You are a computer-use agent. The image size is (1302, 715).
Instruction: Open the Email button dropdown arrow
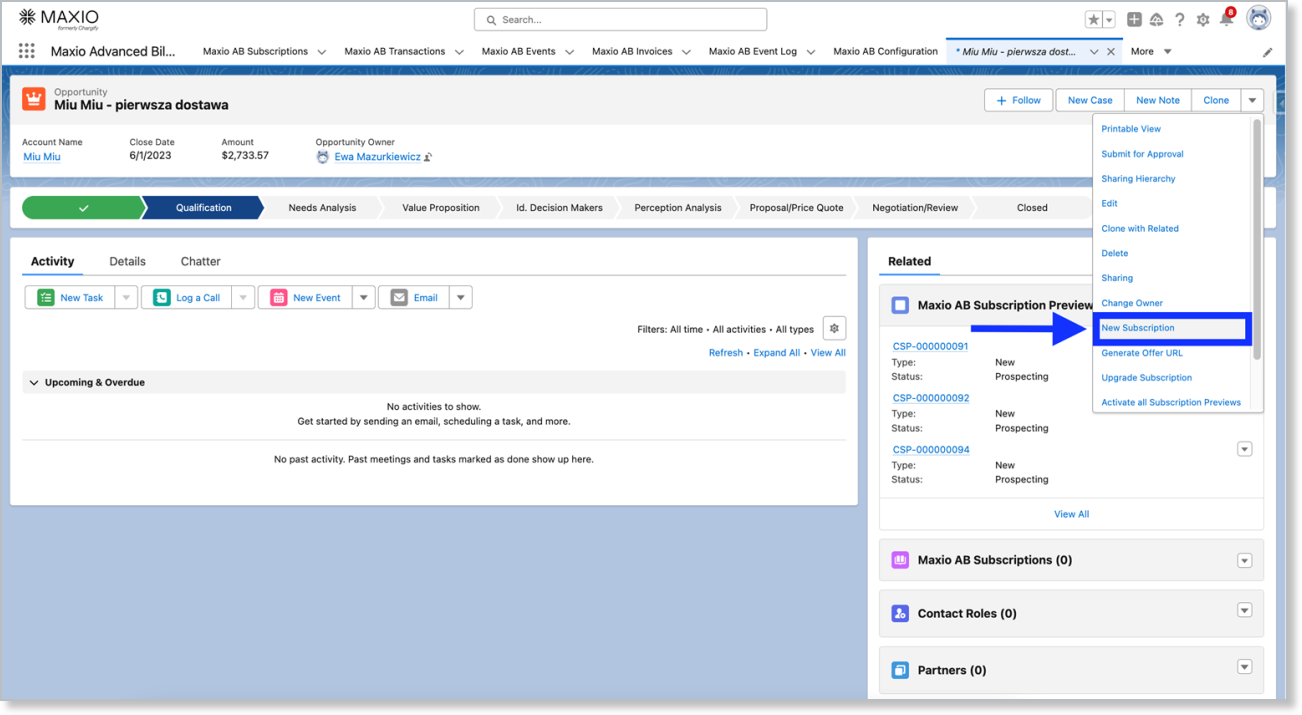pos(460,298)
